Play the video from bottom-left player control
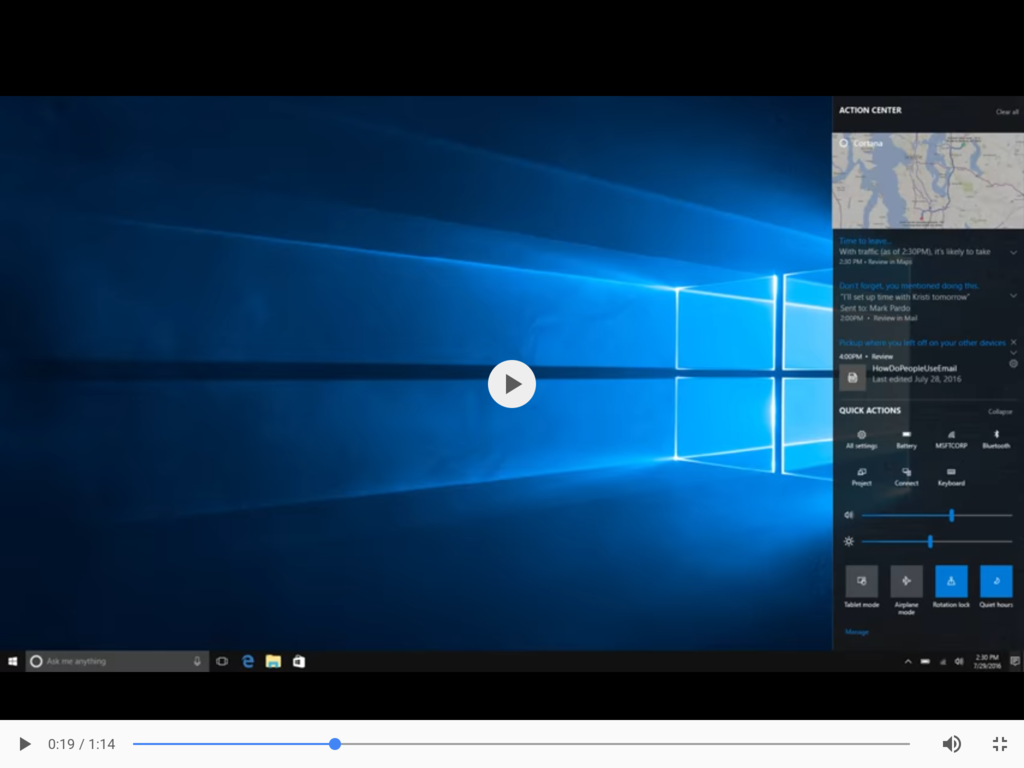Image resolution: width=1024 pixels, height=768 pixels. click(x=24, y=744)
